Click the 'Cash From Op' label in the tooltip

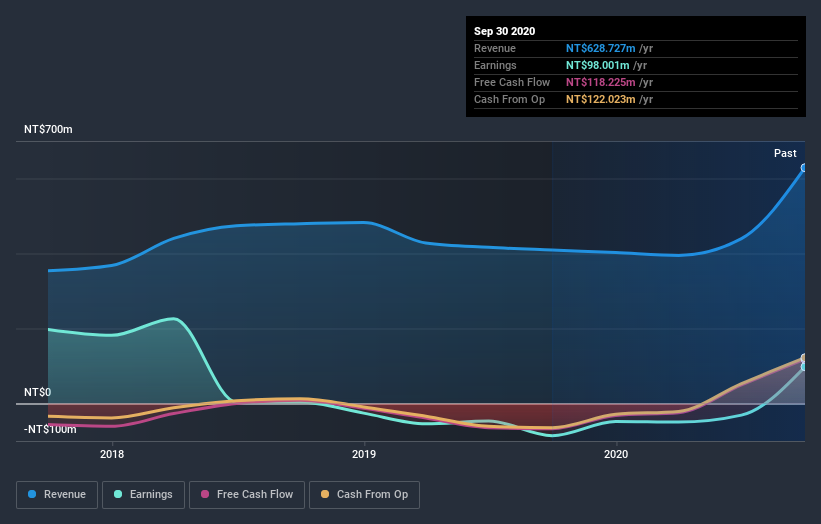coord(509,99)
